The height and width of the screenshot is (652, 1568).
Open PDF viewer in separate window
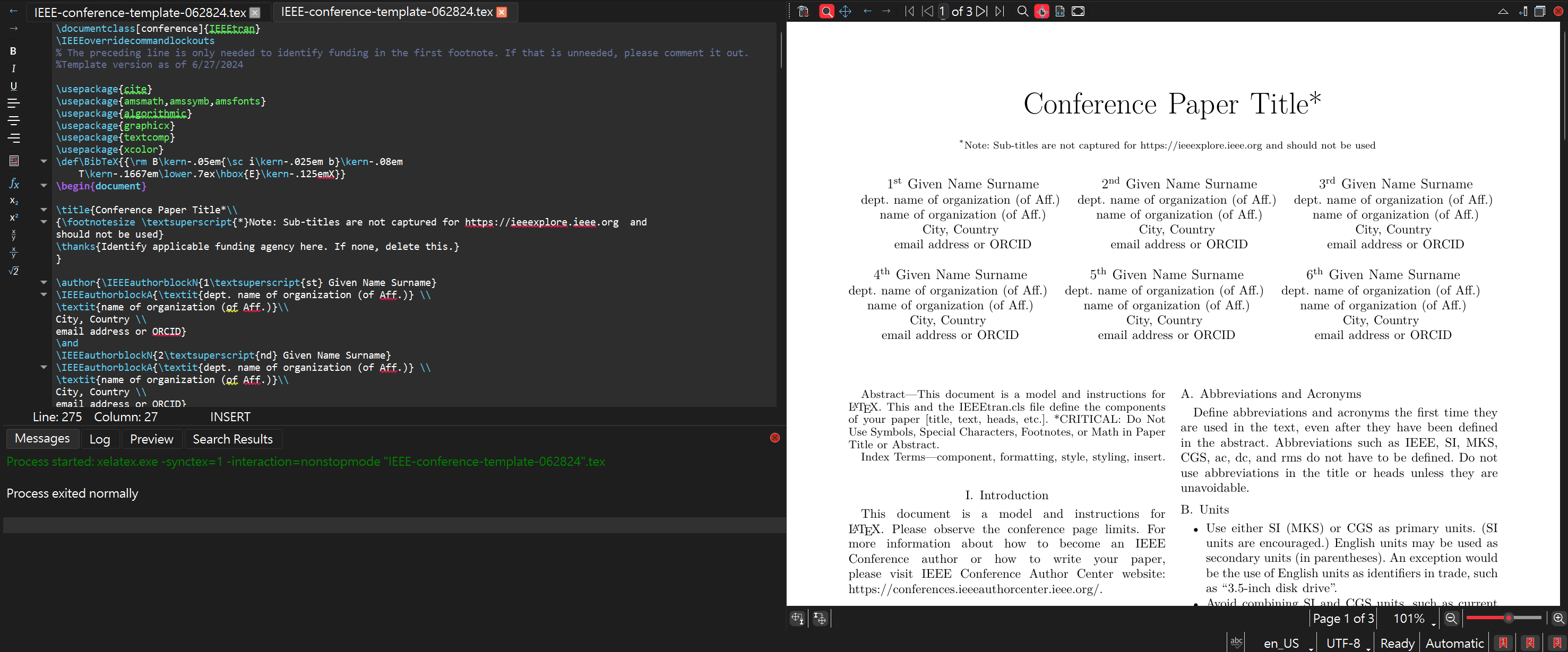[x=1539, y=11]
